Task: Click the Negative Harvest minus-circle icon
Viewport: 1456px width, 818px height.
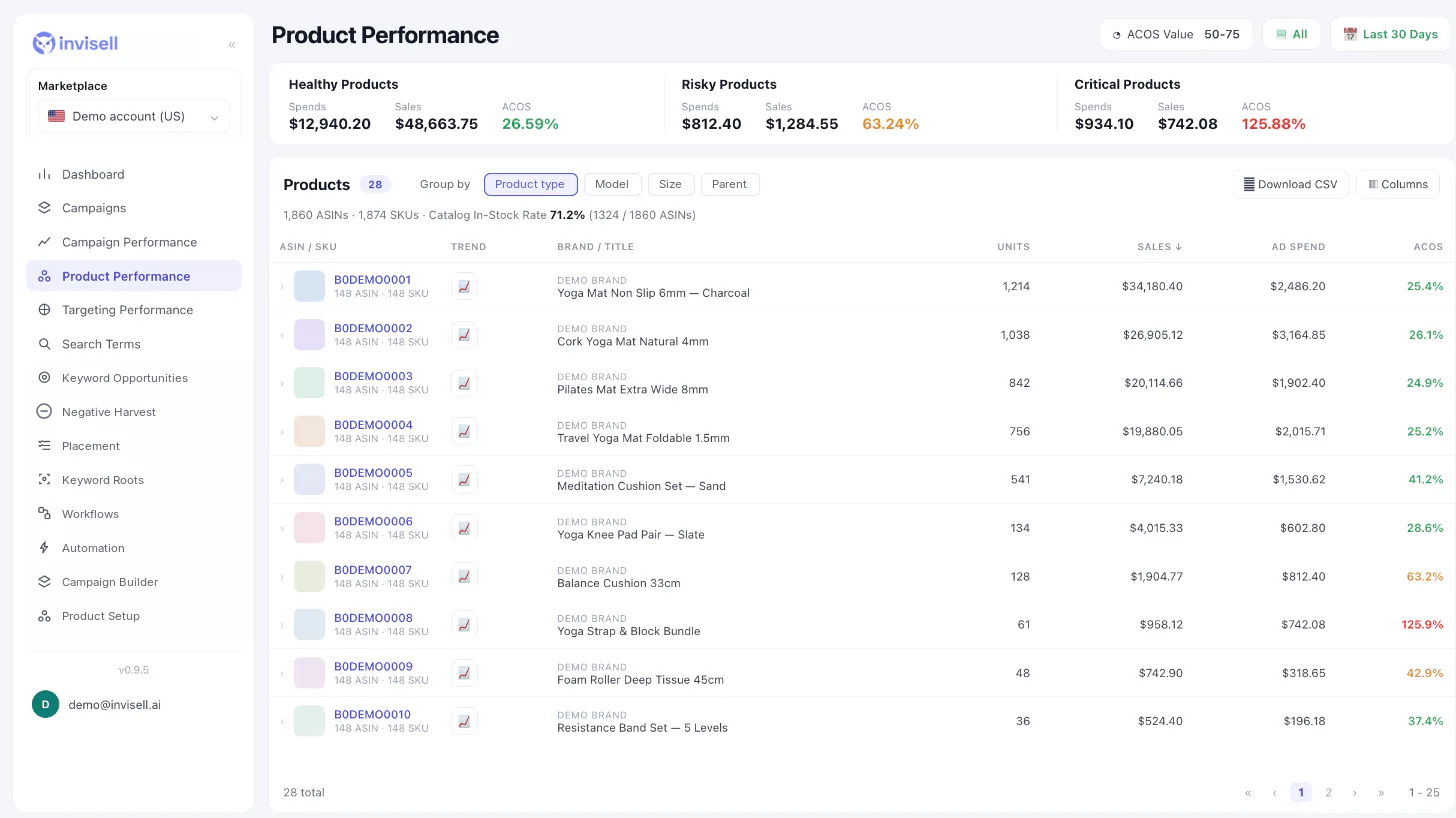Action: pos(44,412)
